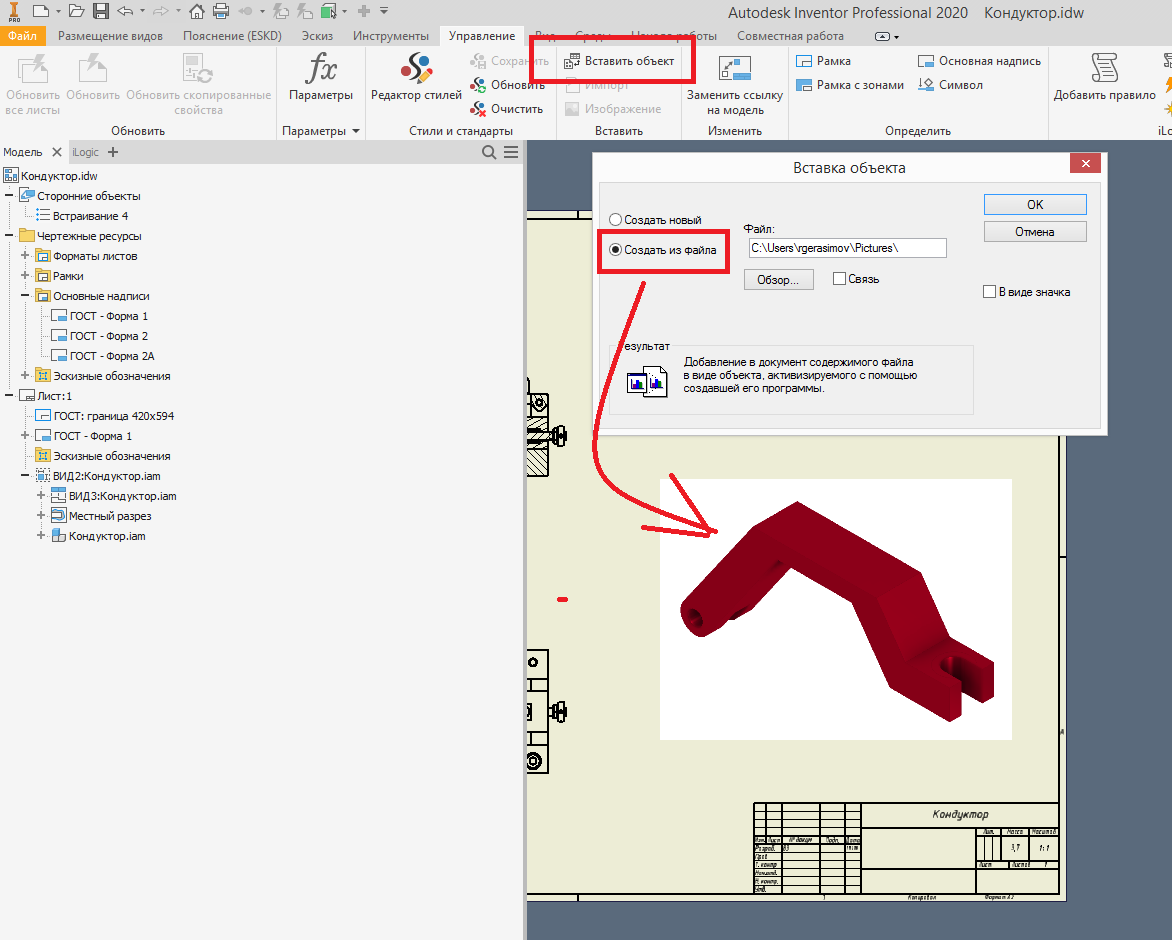Image resolution: width=1172 pixels, height=940 pixels.
Task: Select the Создать из файла radio button
Action: [x=616, y=250]
